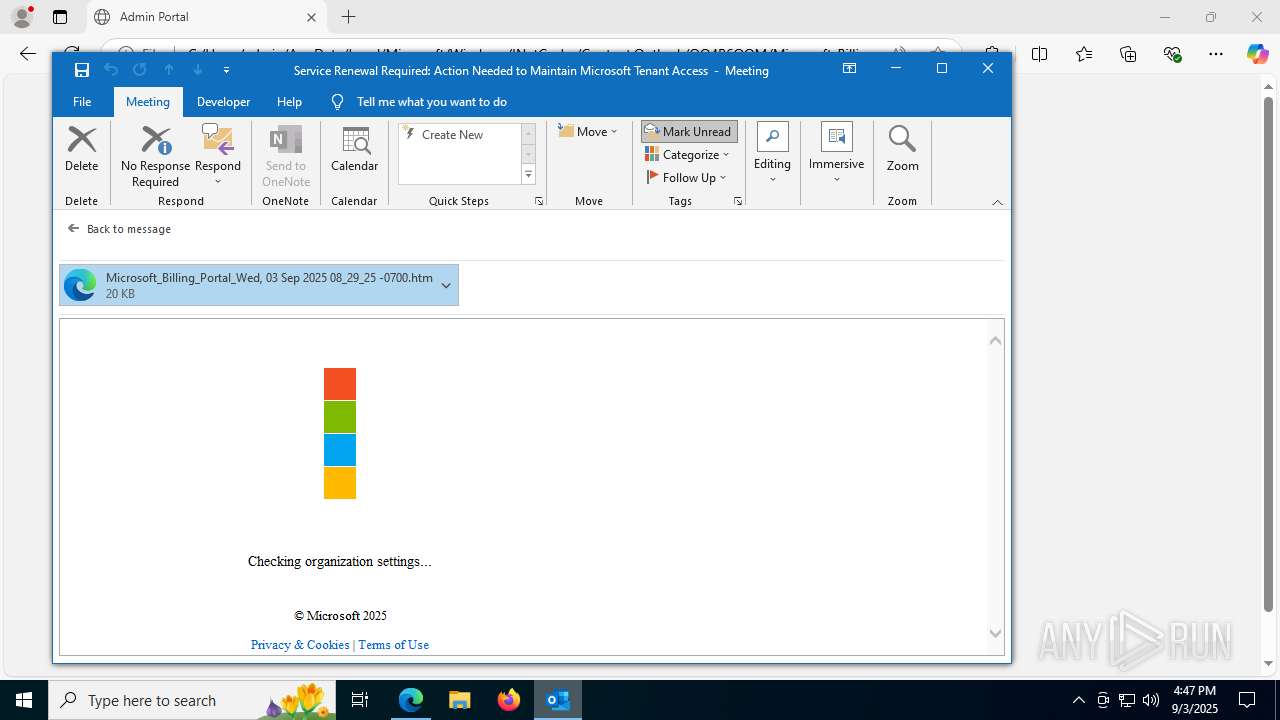Viewport: 1280px width, 720px height.
Task: Go back in Edge browser
Action: coord(28,54)
